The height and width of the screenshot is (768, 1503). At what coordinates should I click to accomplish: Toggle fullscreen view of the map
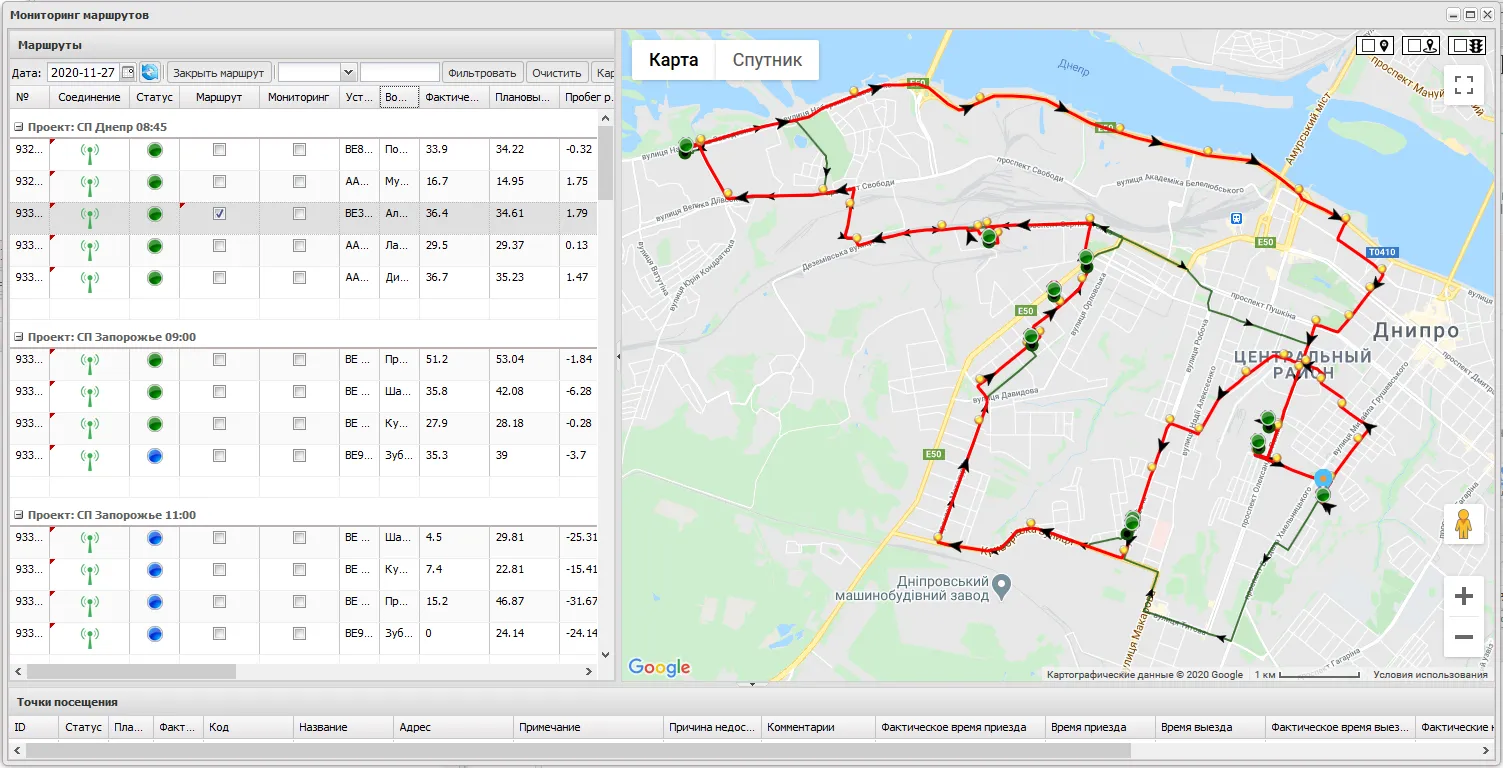(1464, 85)
